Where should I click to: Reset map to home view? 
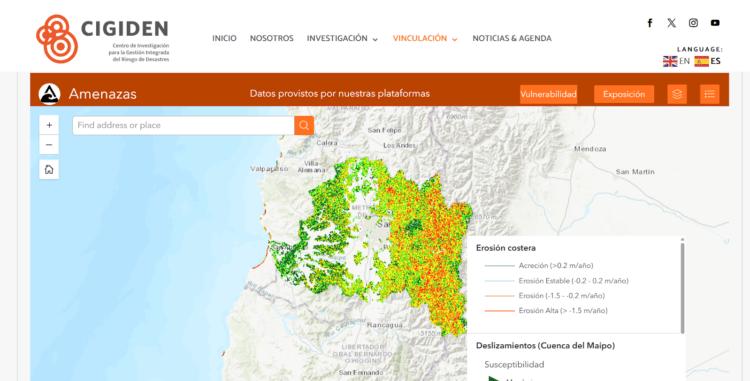49,170
